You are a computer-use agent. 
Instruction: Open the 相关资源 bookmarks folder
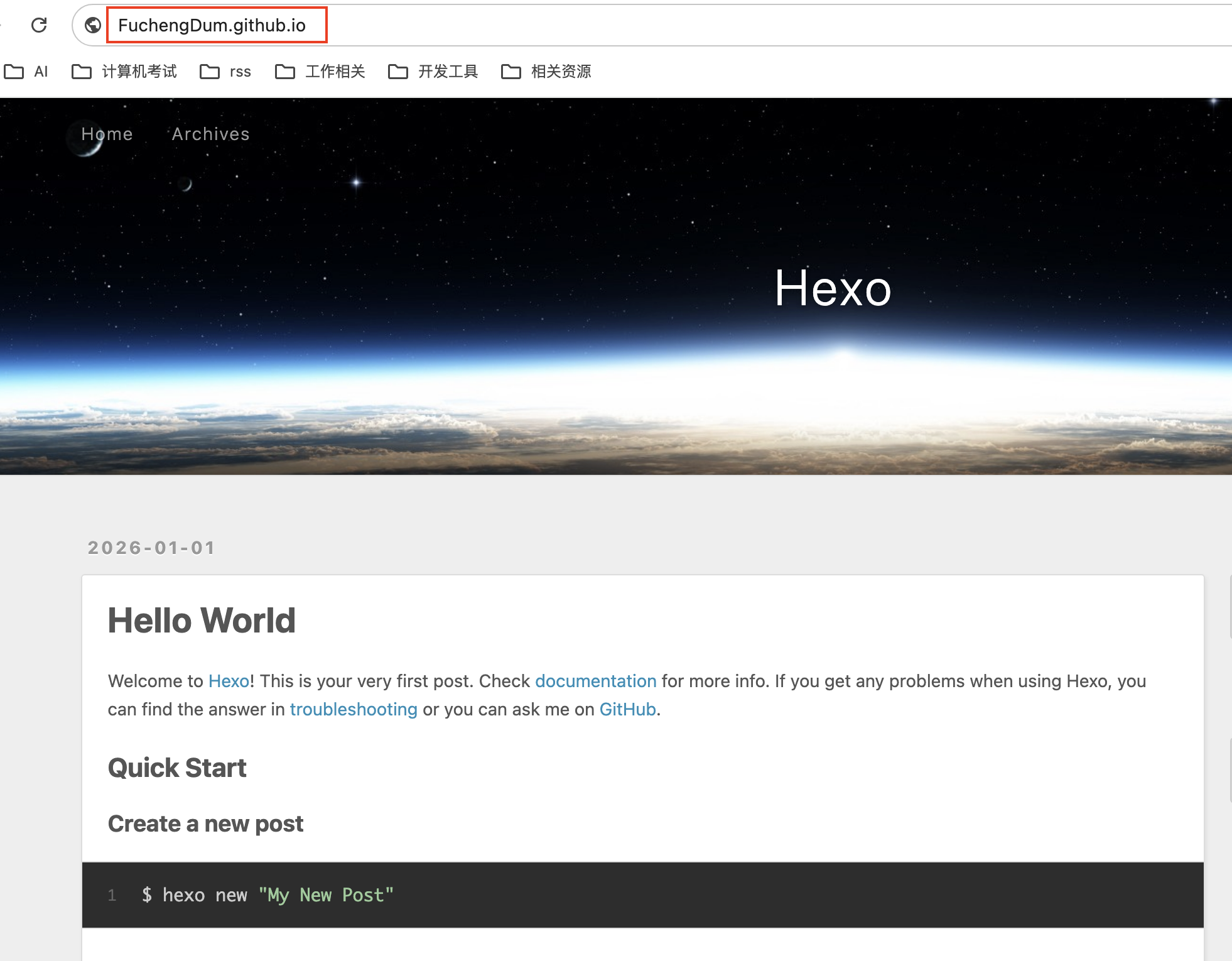pyautogui.click(x=546, y=72)
